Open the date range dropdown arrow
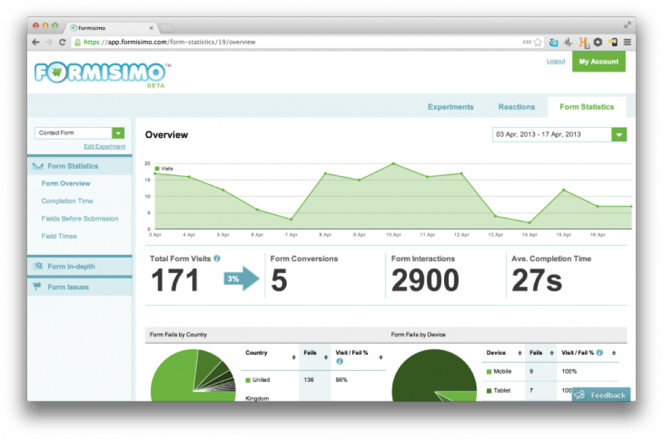This screenshot has width=663, height=439. 619,135
